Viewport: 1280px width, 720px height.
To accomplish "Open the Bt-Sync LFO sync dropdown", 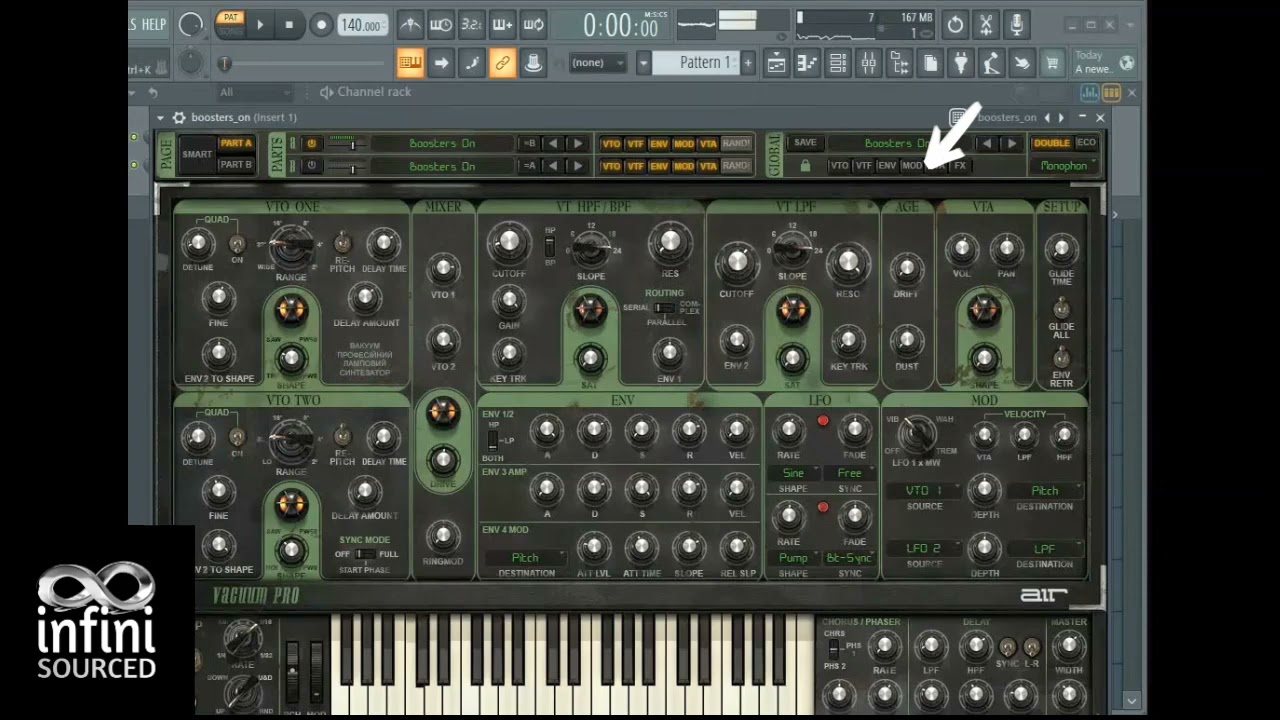I will pyautogui.click(x=850, y=558).
